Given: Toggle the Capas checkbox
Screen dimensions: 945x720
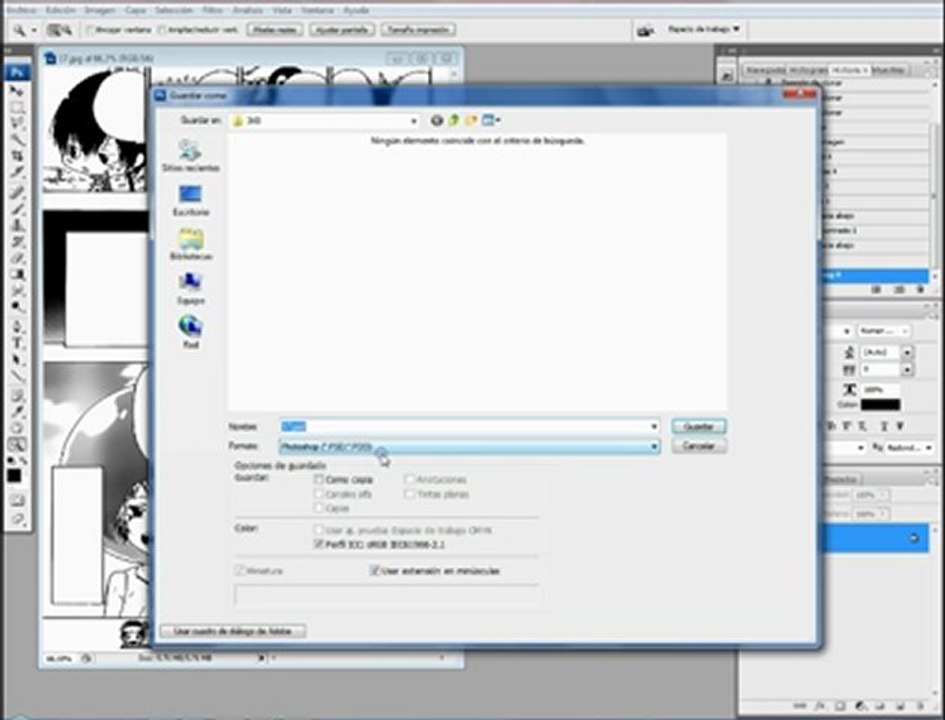Looking at the screenshot, I should tap(319, 509).
